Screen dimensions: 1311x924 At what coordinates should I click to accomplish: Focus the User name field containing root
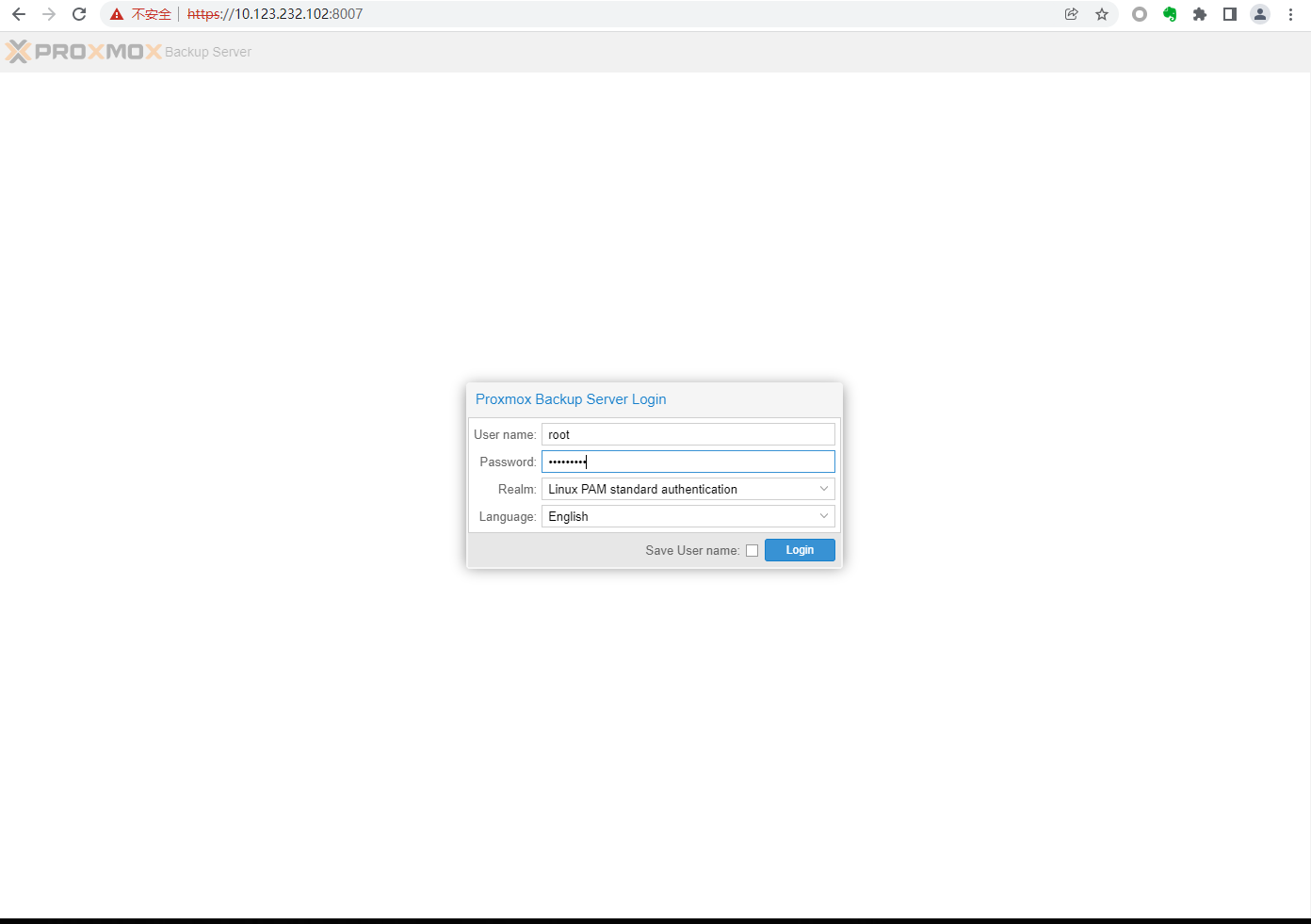pyautogui.click(x=688, y=434)
